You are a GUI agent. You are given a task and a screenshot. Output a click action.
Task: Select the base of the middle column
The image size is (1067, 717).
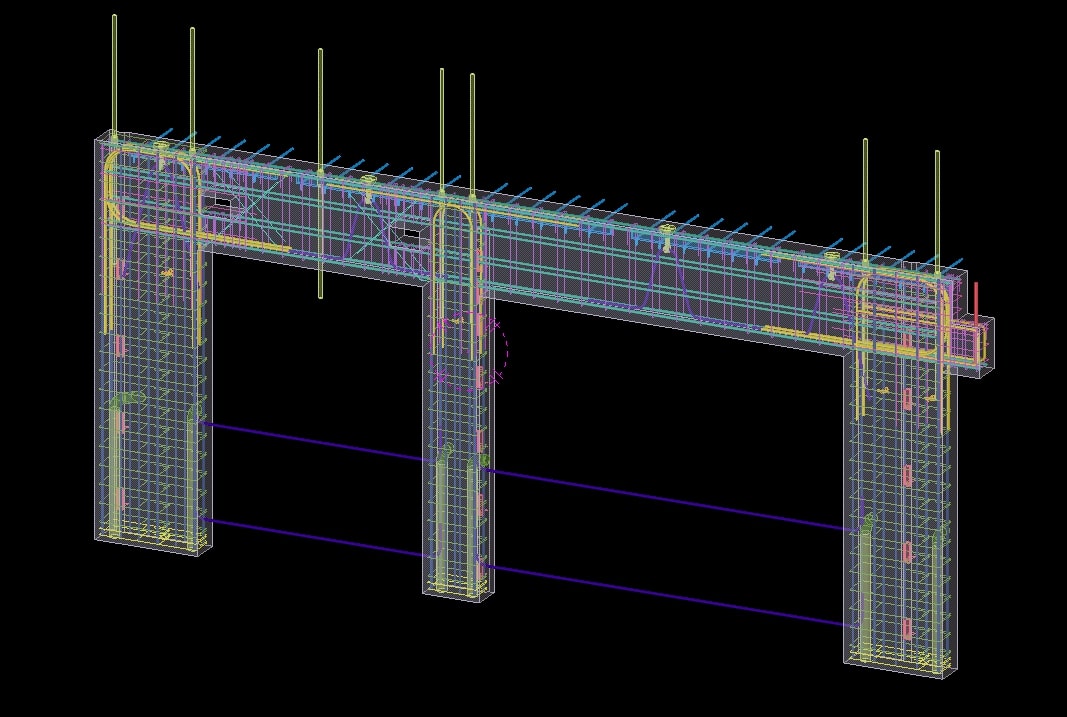click(x=457, y=593)
